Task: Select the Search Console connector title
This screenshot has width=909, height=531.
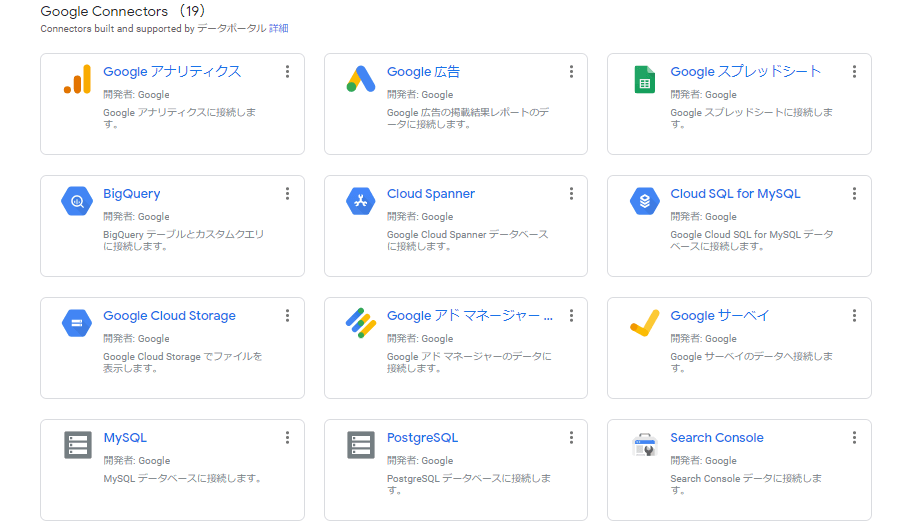Action: coord(717,438)
